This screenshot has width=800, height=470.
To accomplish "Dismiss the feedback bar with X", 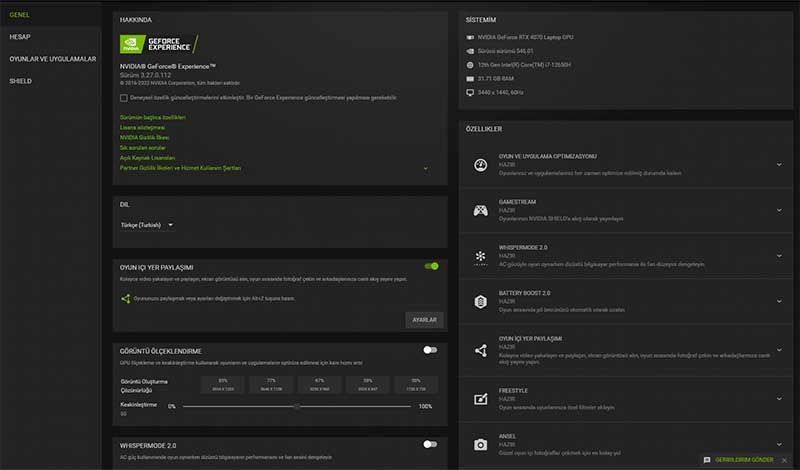I will pyautogui.click(x=784, y=460).
